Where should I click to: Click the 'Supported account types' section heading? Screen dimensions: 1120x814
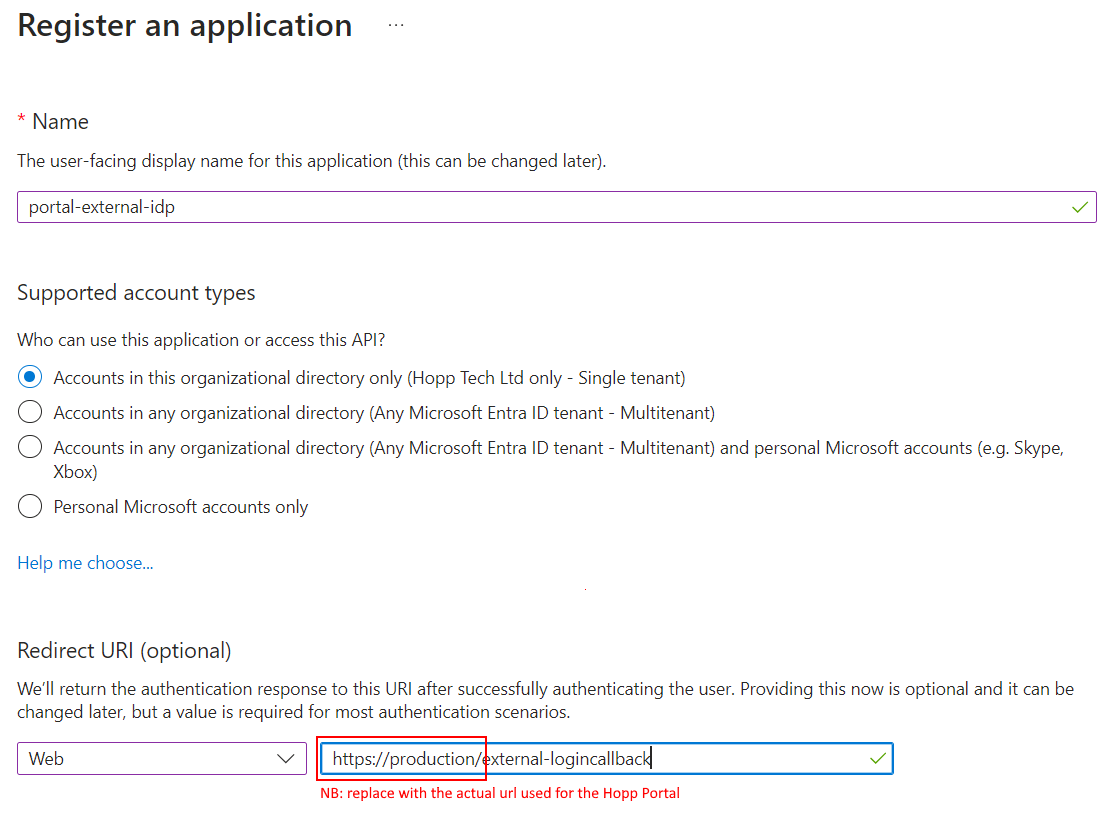135,292
